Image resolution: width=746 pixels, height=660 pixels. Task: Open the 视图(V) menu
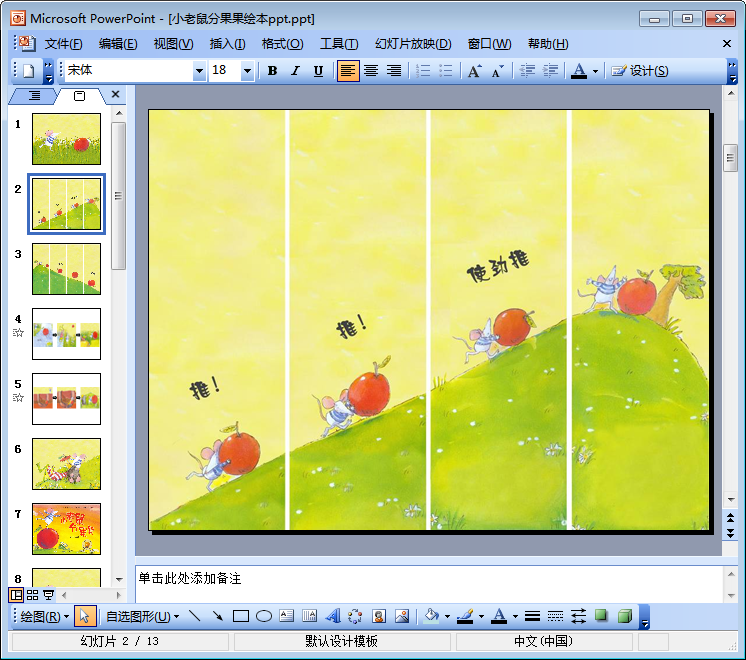[173, 44]
